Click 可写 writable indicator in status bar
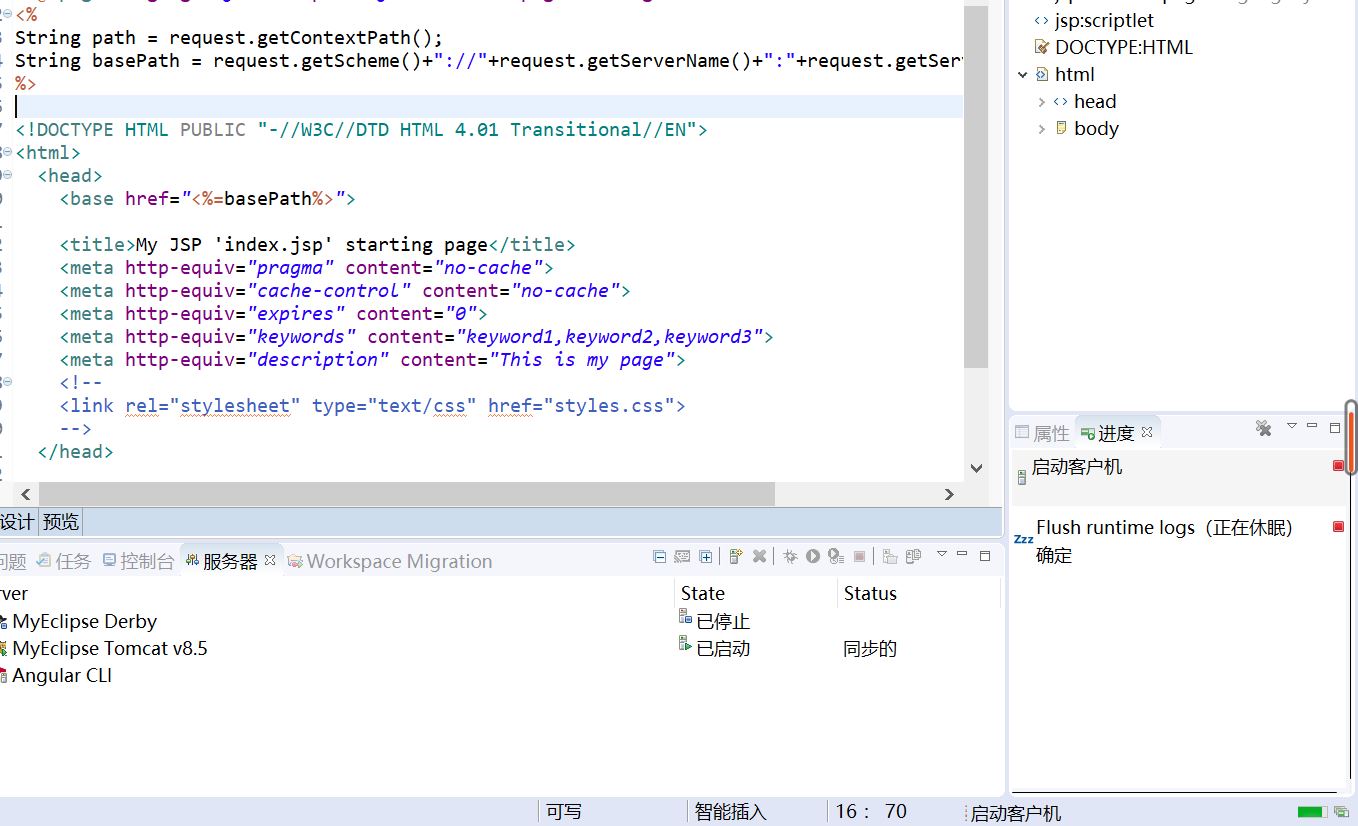Screen dimensions: 1358x826 [564, 812]
